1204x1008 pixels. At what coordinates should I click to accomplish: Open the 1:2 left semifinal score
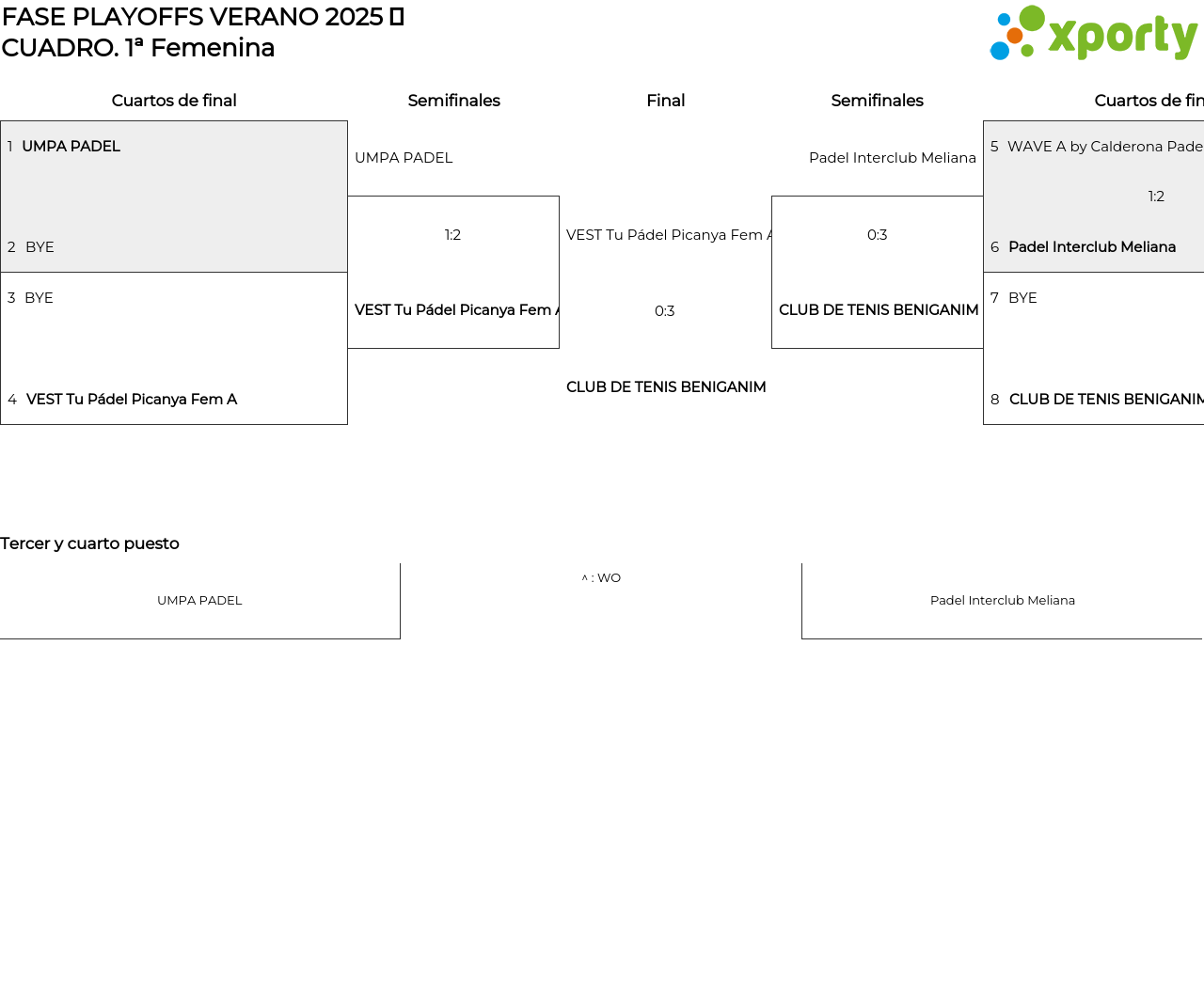[452, 235]
